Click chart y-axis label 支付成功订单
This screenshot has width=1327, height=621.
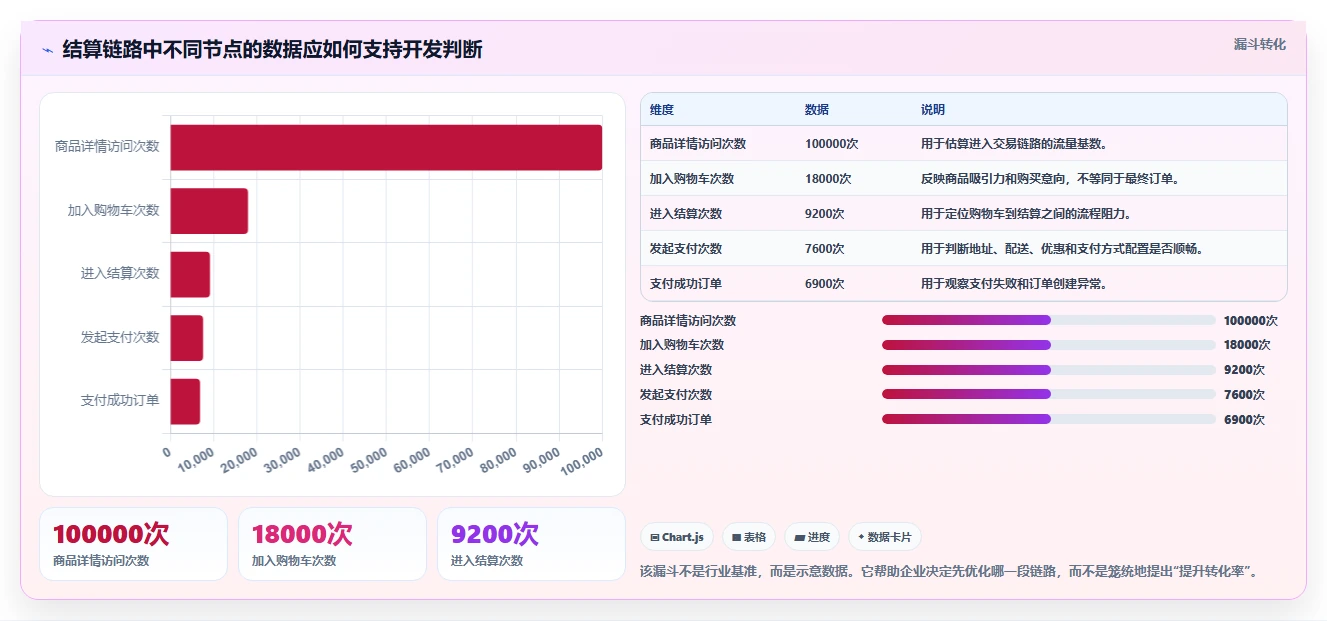click(x=120, y=401)
